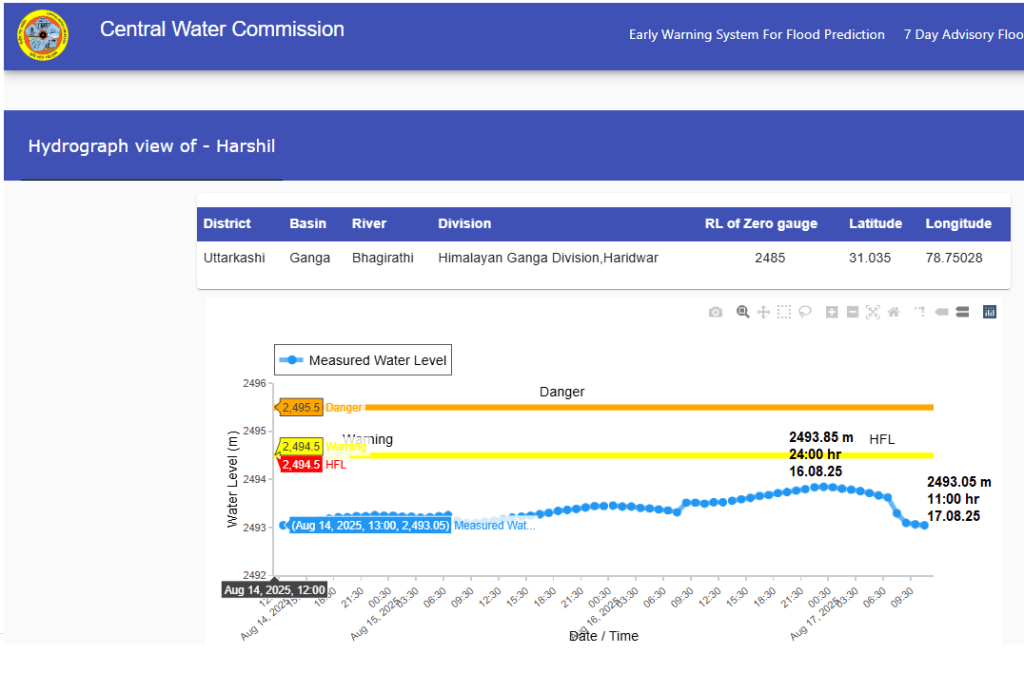
Task: Choose the Lasso Select tool
Action: 804,313
